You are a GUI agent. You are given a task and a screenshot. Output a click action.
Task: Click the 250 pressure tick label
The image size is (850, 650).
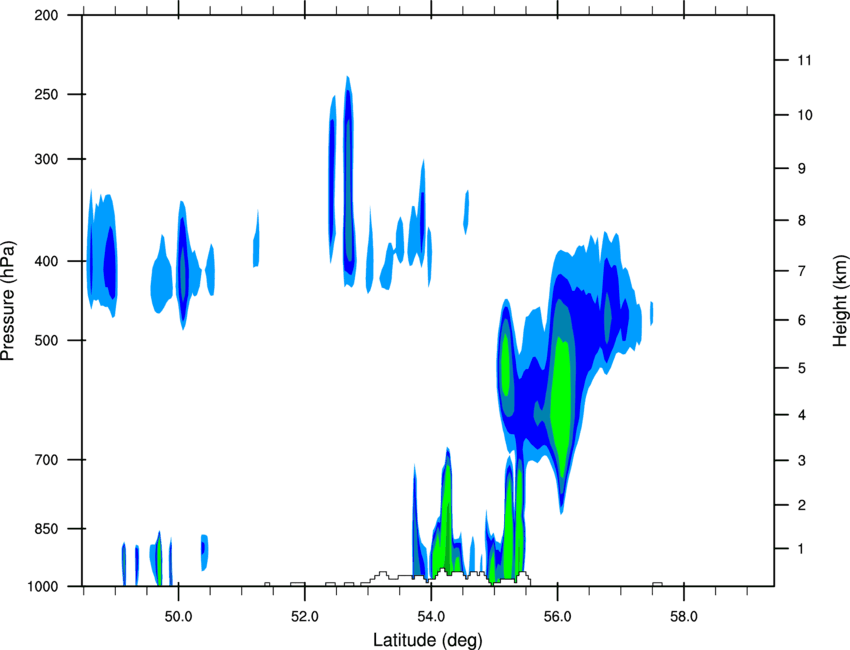tap(46, 95)
